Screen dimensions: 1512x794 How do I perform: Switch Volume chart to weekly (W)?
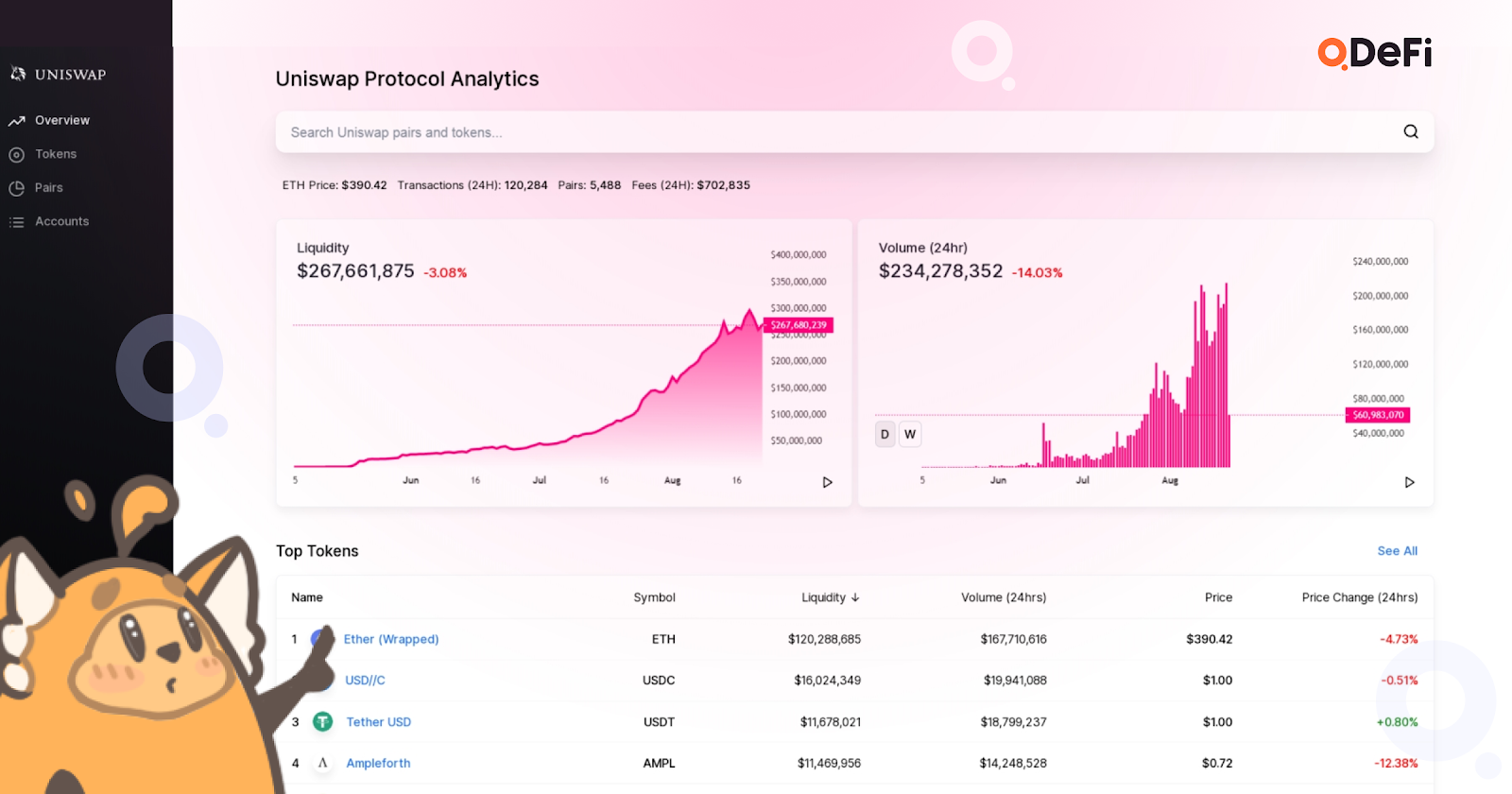(910, 435)
